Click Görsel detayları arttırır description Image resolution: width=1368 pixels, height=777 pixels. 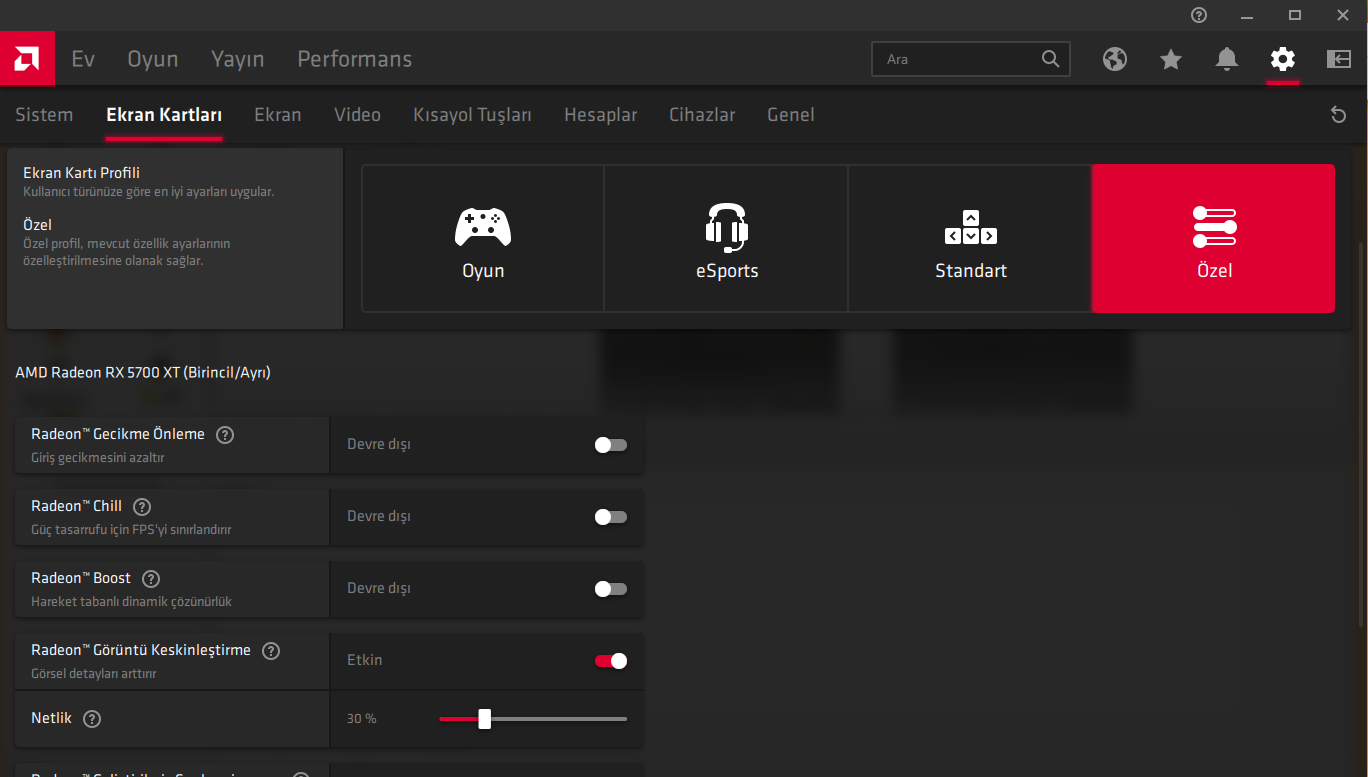tap(94, 674)
